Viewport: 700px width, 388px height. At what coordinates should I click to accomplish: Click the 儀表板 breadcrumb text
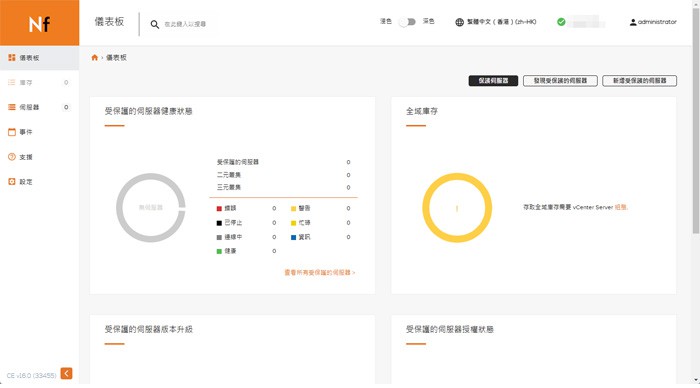[116, 58]
